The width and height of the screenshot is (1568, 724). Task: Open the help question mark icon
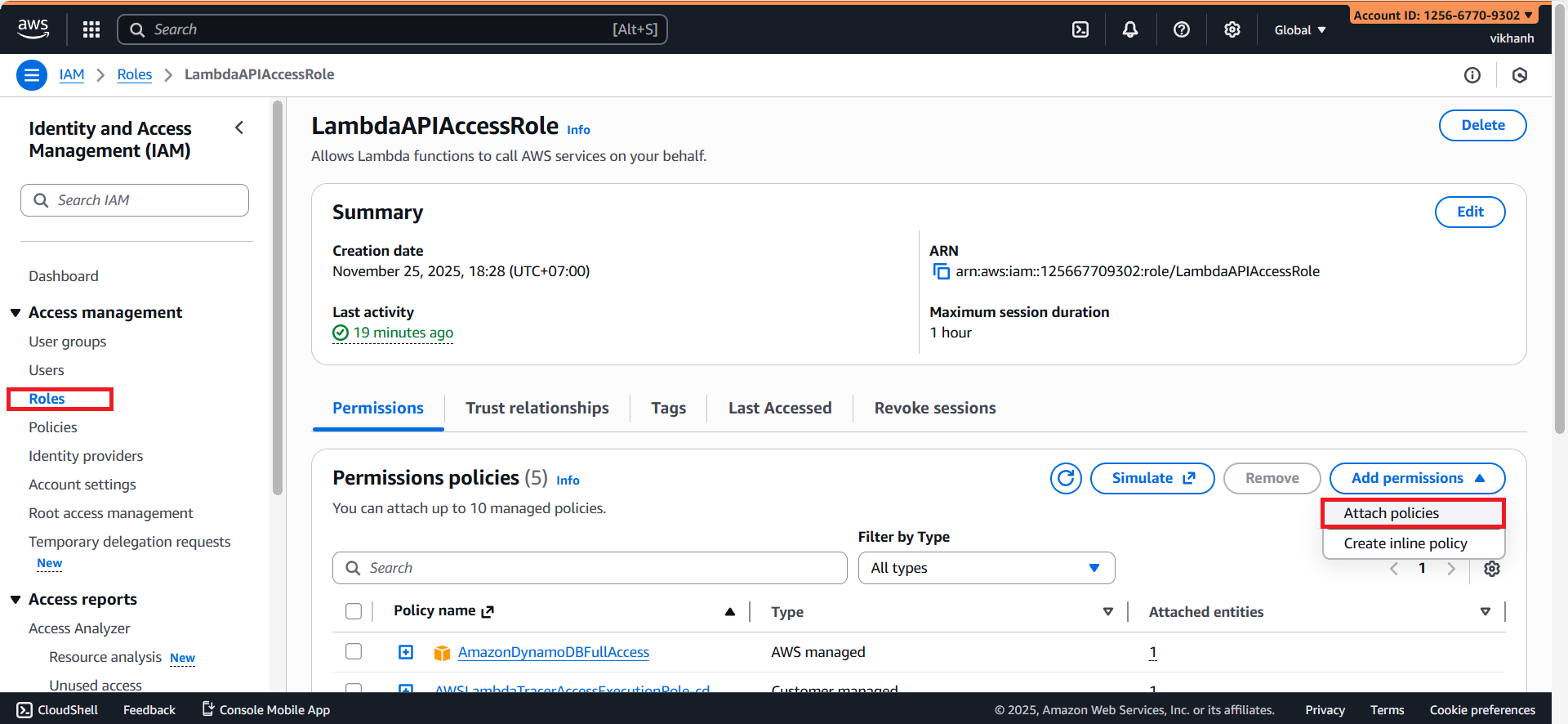(1181, 29)
